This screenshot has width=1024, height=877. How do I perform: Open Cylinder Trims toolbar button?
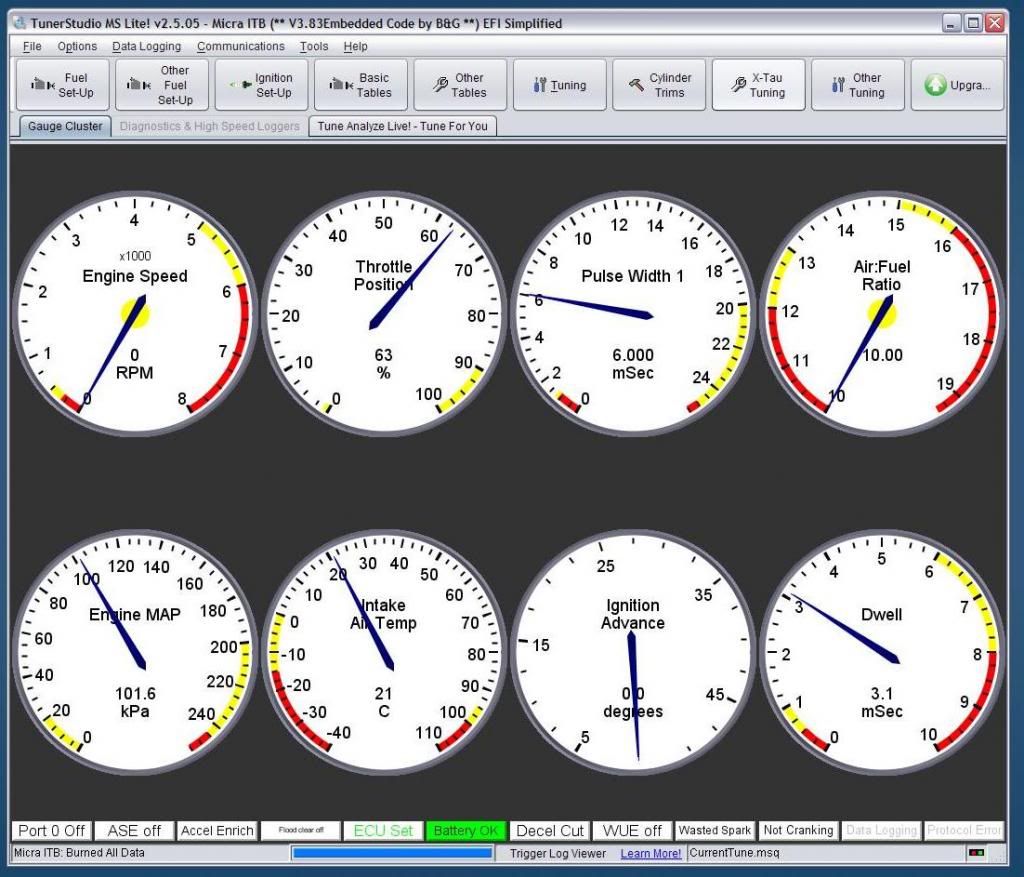pyautogui.click(x=659, y=85)
